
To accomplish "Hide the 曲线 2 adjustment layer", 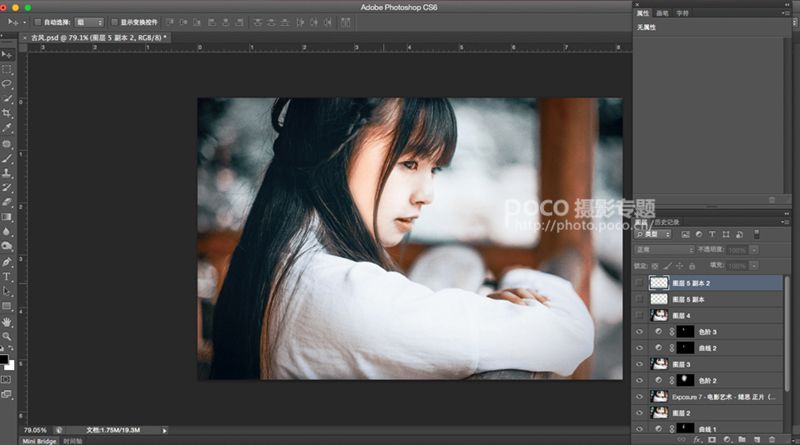I will pyautogui.click(x=639, y=348).
